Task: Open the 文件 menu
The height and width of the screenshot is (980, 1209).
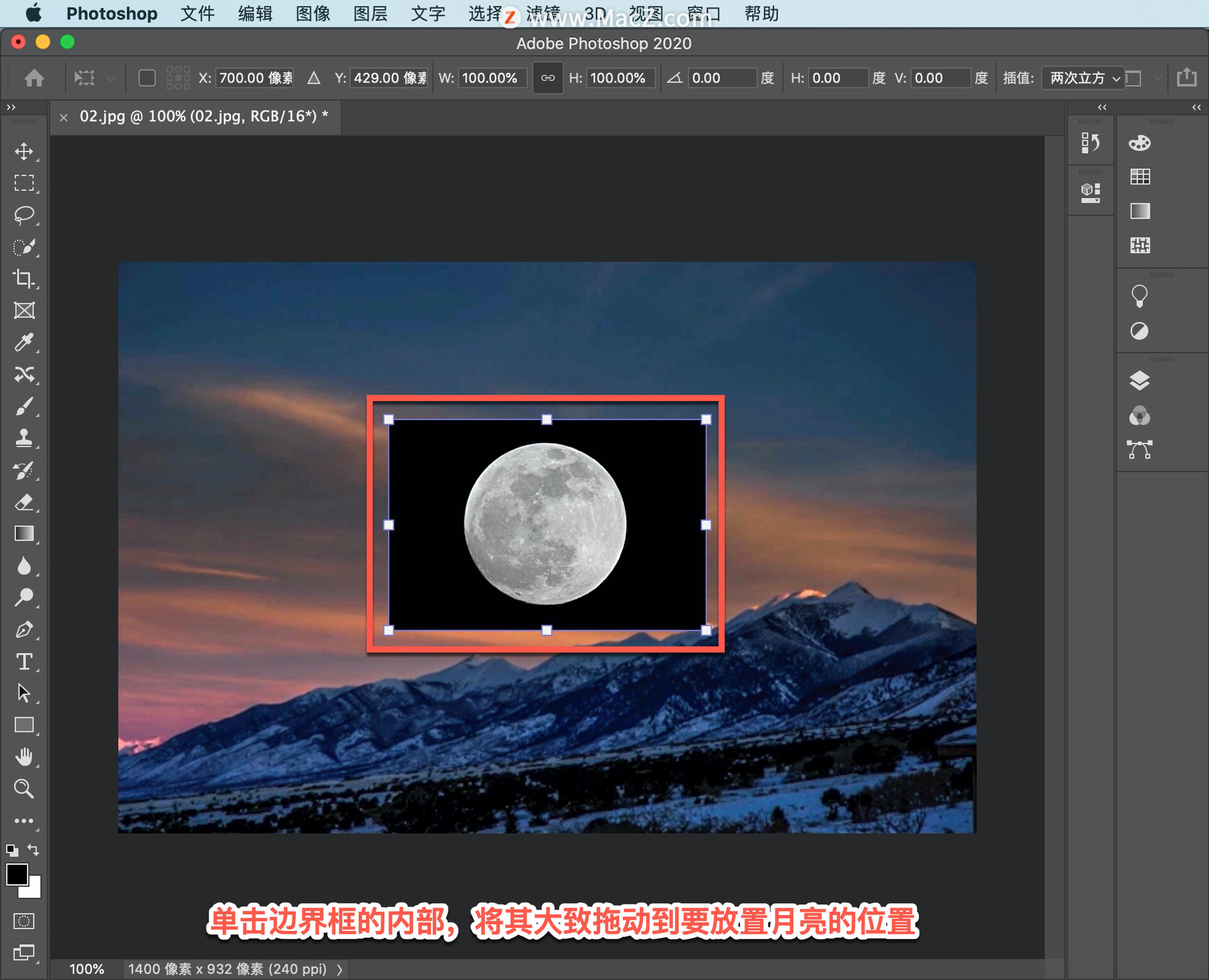Action: coord(197,13)
